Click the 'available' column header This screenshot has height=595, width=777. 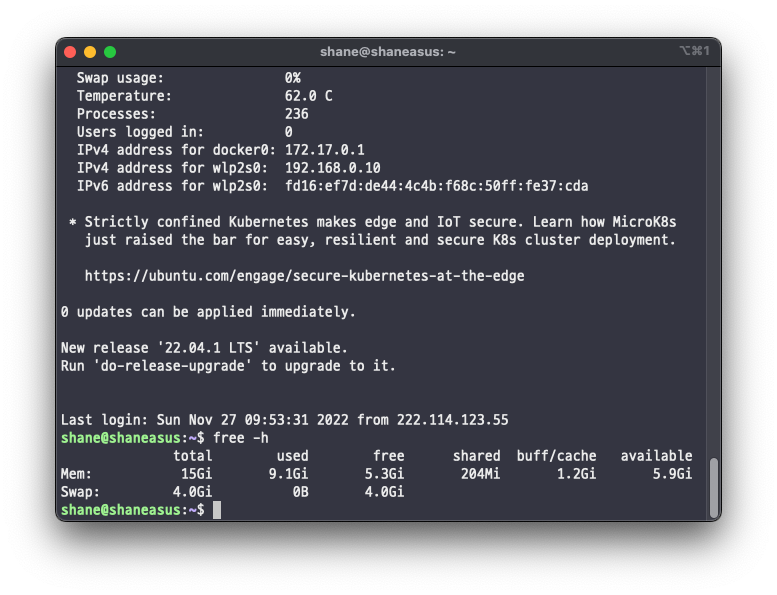click(x=656, y=456)
